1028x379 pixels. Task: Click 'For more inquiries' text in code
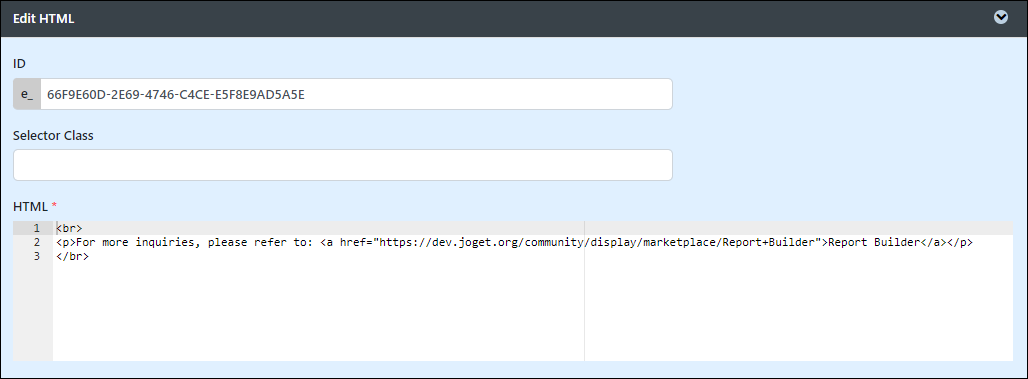[x=136, y=243]
